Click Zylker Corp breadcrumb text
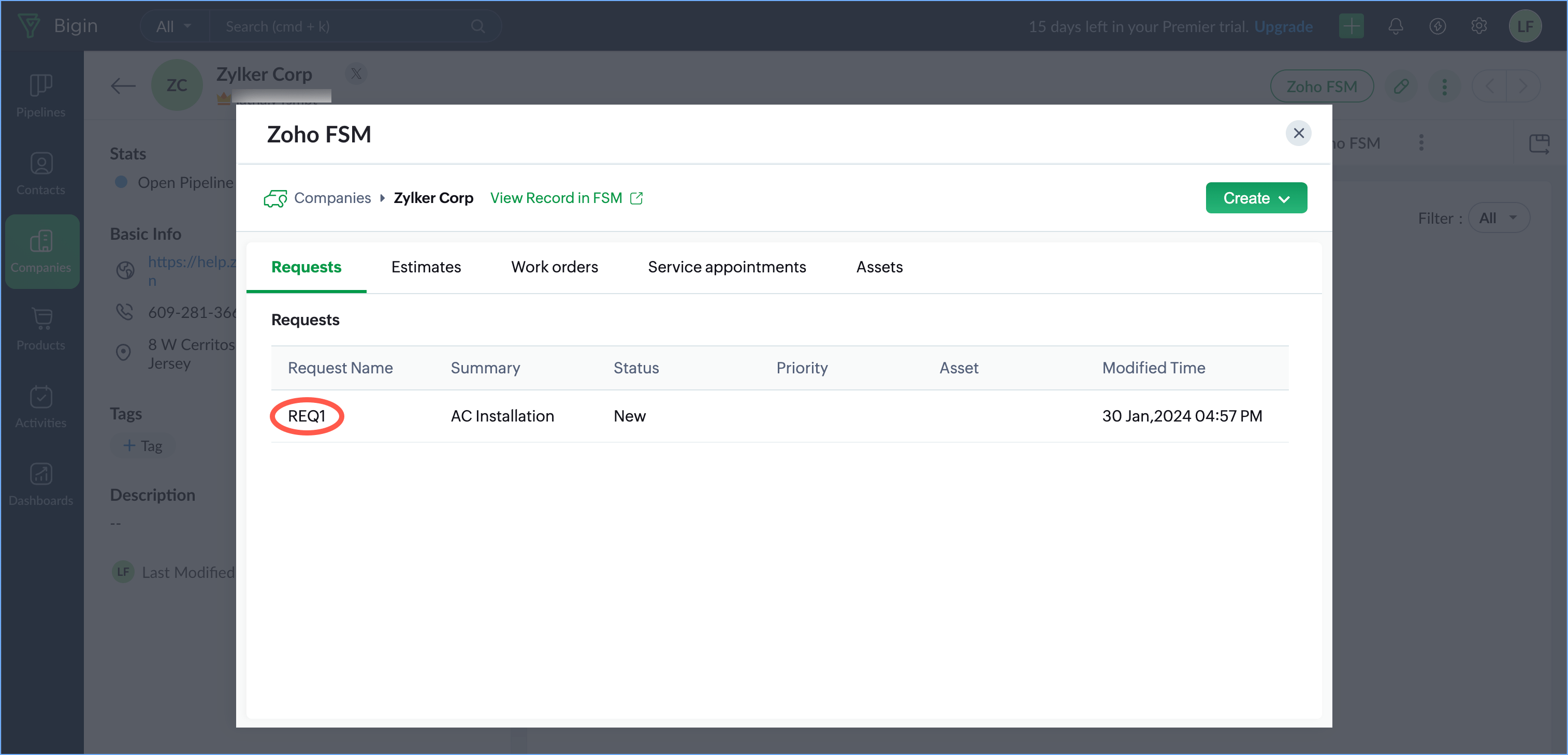Image resolution: width=1568 pixels, height=755 pixels. point(433,198)
